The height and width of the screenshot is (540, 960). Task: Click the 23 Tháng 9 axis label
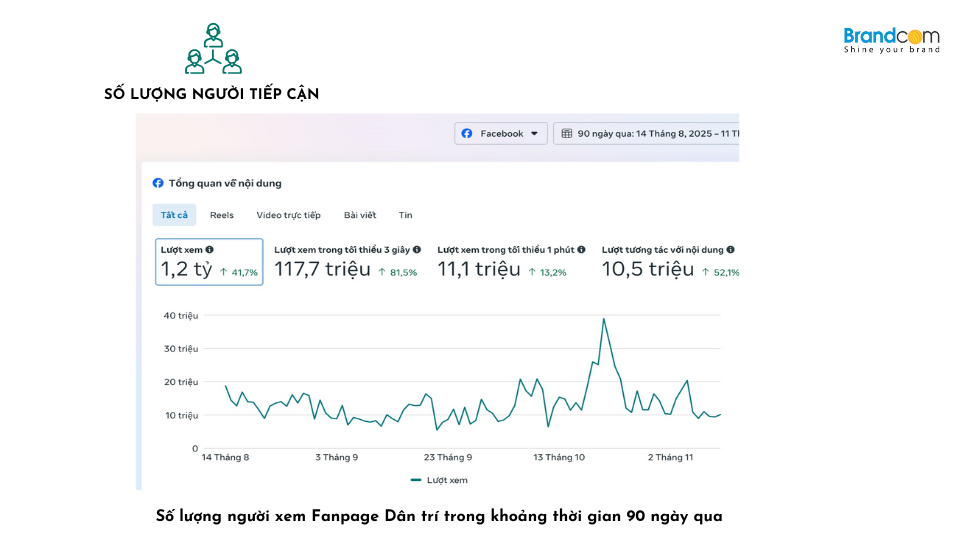[448, 457]
